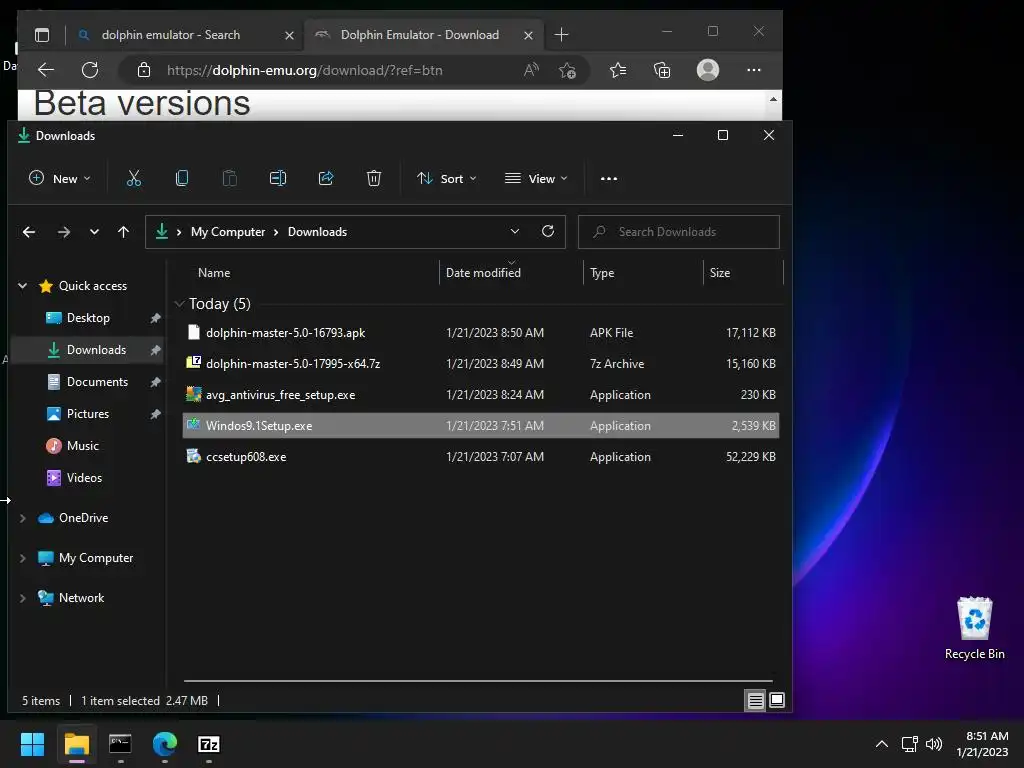The image size is (1024, 768).
Task: Switch to Dolphin Emulator - Download tab
Action: 419,35
